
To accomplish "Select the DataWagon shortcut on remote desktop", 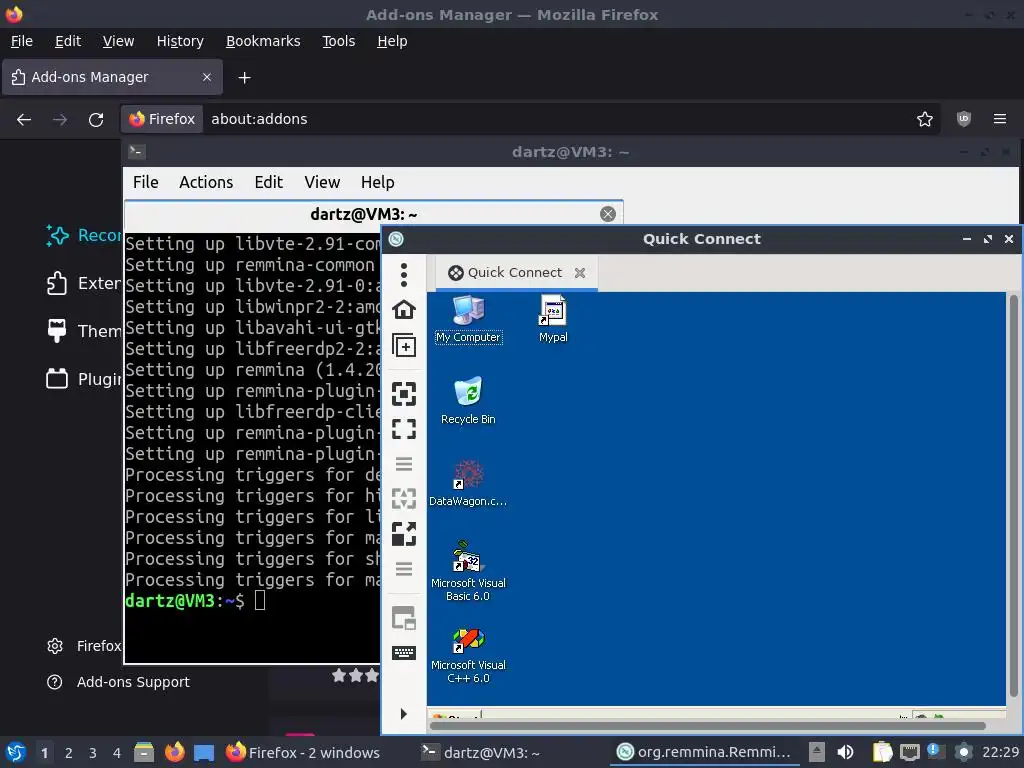I will 468,483.
